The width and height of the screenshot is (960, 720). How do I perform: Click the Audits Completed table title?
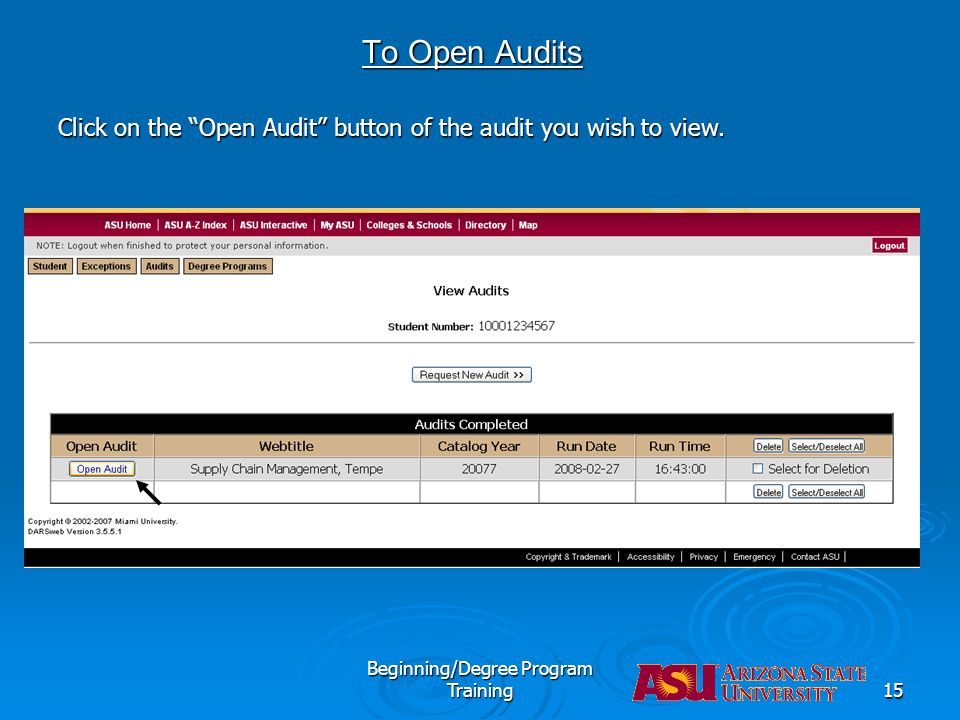pyautogui.click(x=471, y=424)
